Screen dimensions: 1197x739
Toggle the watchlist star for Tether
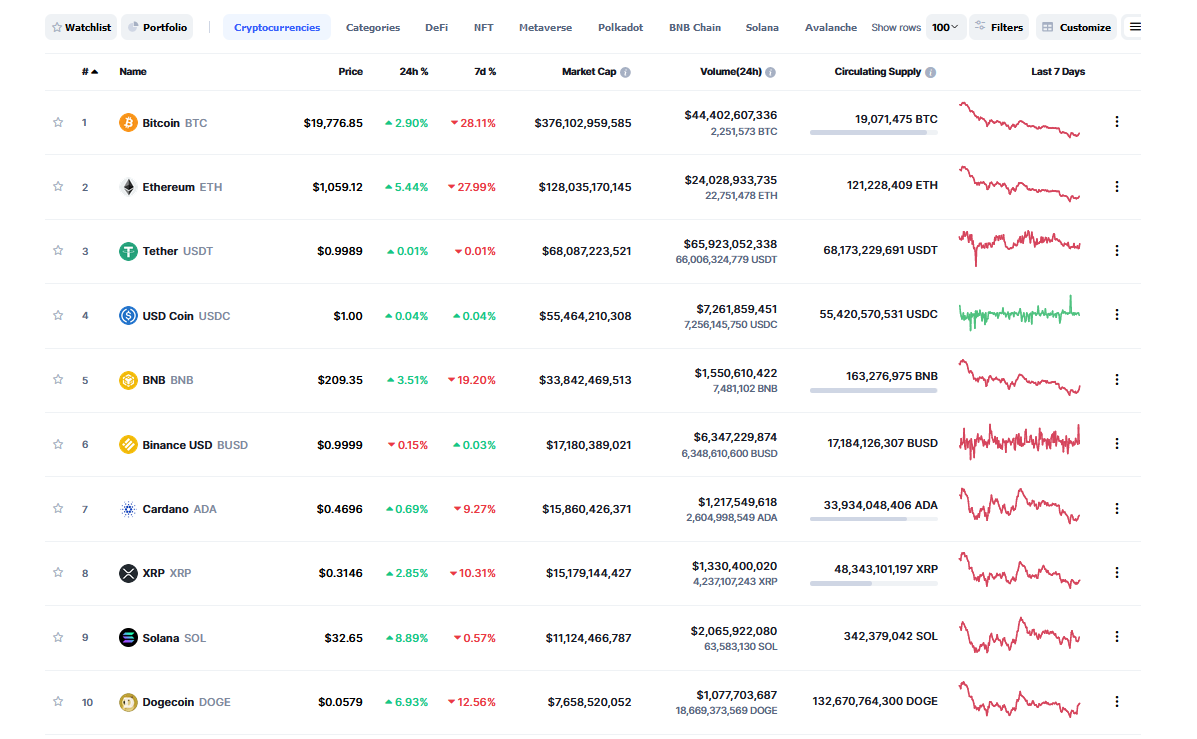[x=58, y=251]
